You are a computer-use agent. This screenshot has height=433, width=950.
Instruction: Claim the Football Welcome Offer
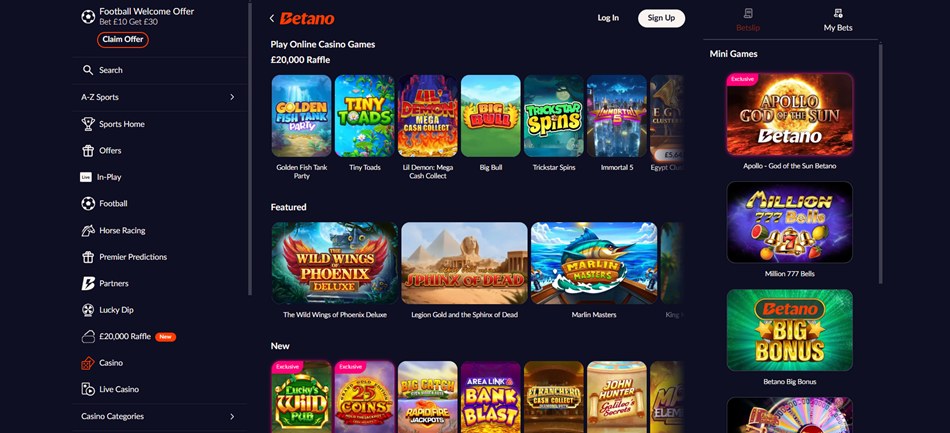[x=122, y=39]
